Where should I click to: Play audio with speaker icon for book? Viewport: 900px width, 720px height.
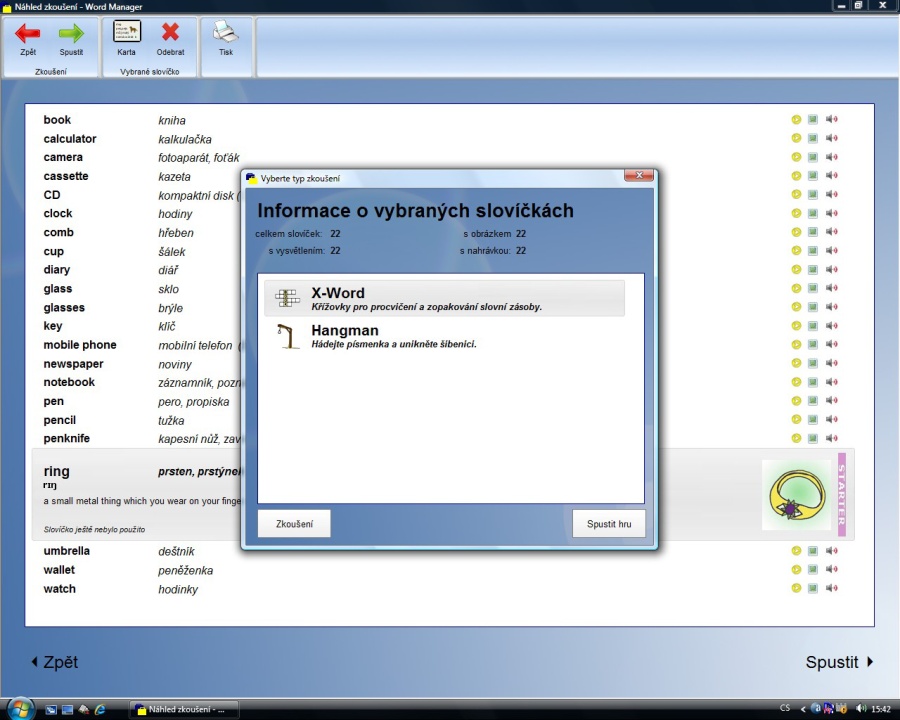pos(831,120)
